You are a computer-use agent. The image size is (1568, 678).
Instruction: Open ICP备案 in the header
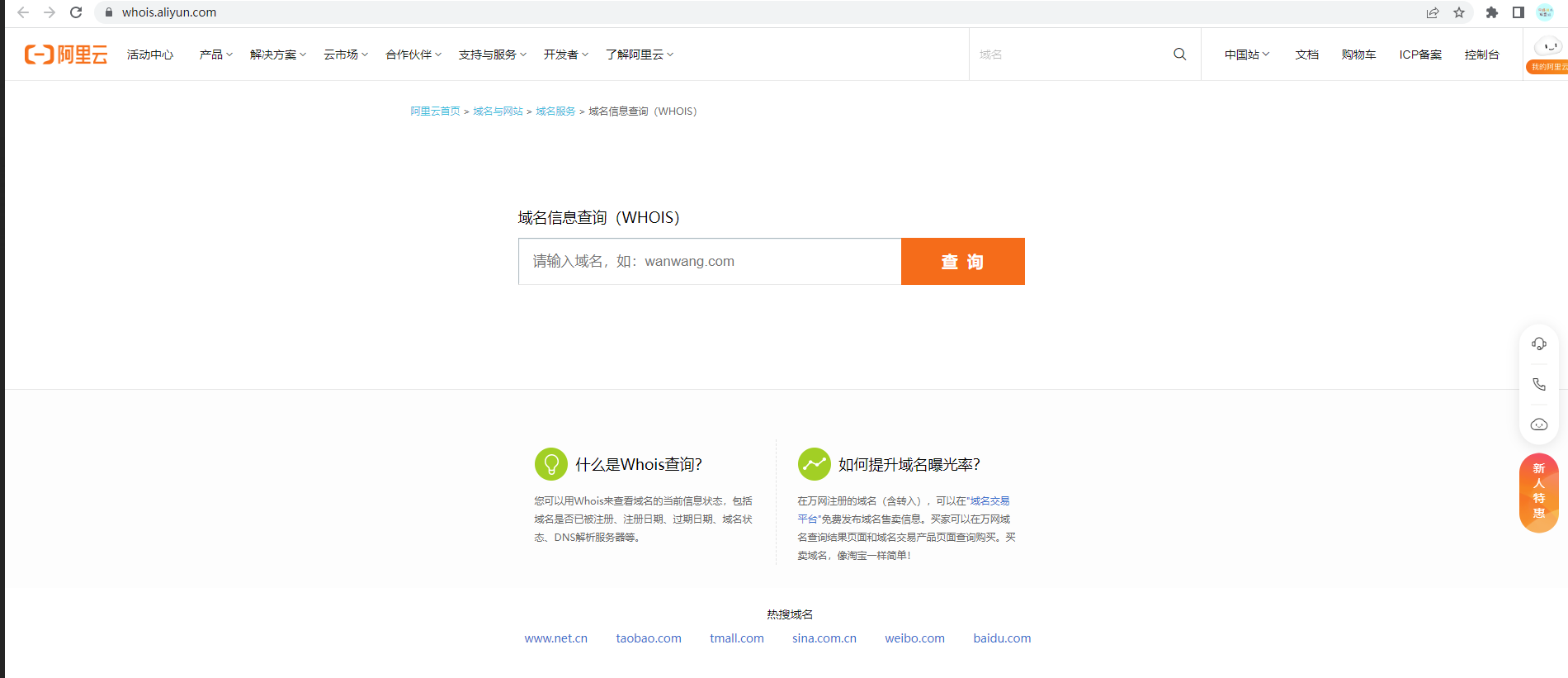[1420, 55]
